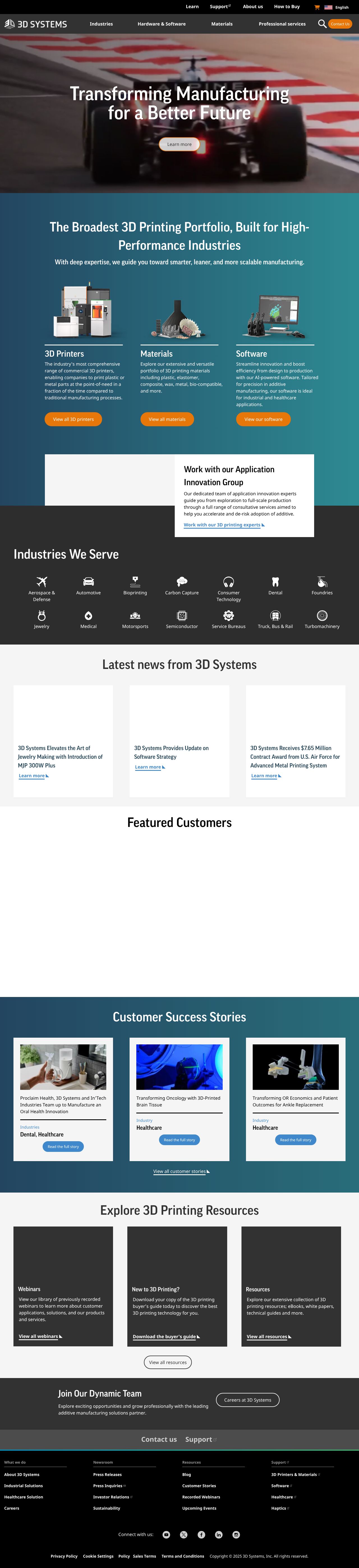Click the hero Learn more button
This screenshot has width=359, height=1568.
coord(179,144)
